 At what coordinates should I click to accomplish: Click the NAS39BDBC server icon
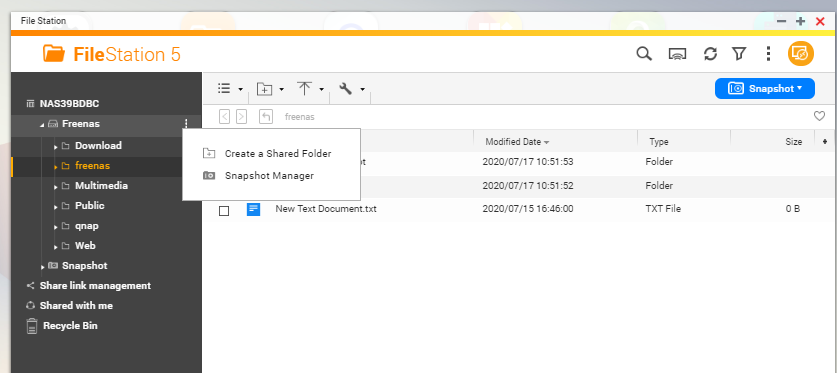30,104
